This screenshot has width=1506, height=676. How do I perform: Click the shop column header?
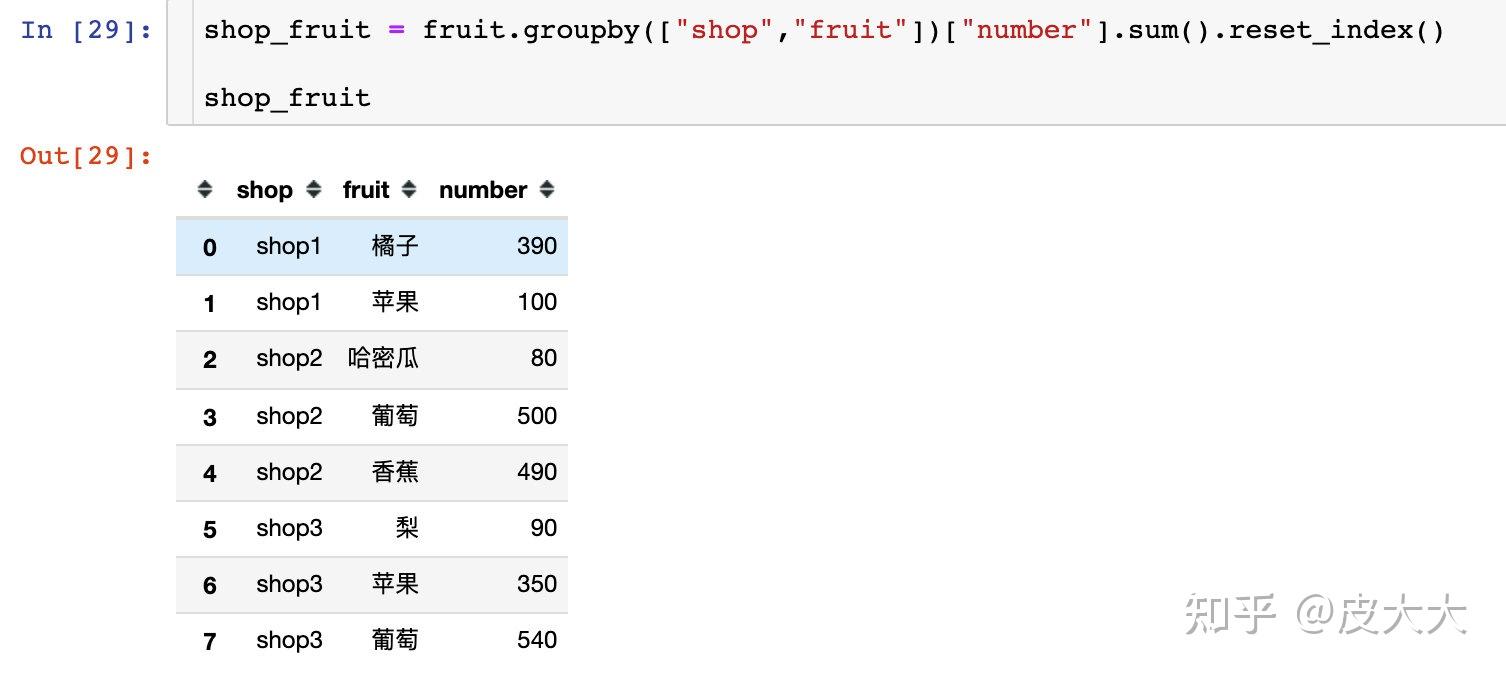[x=264, y=190]
